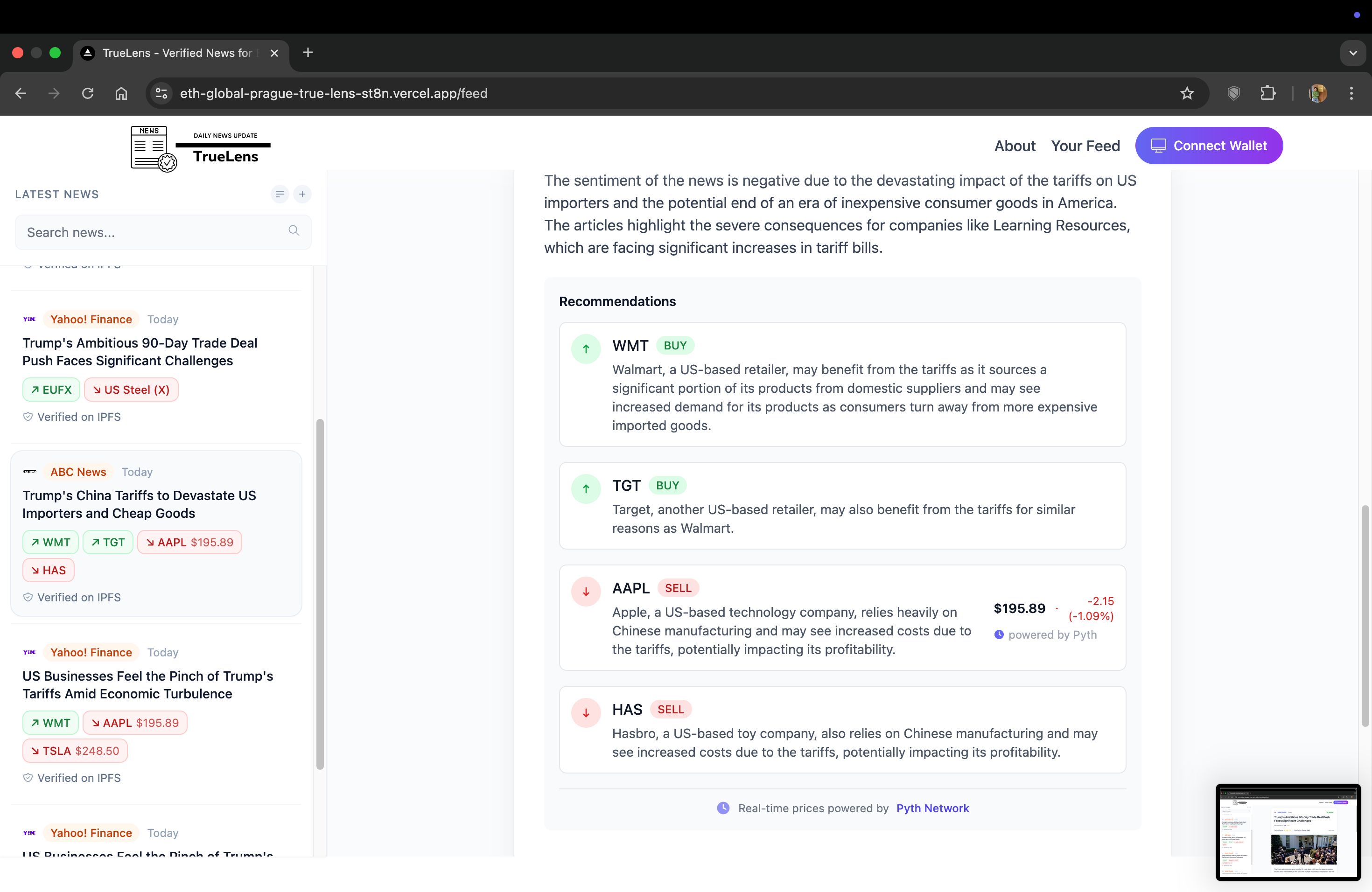The image size is (1372, 892).
Task: Open site information icon in address bar
Action: tap(162, 93)
